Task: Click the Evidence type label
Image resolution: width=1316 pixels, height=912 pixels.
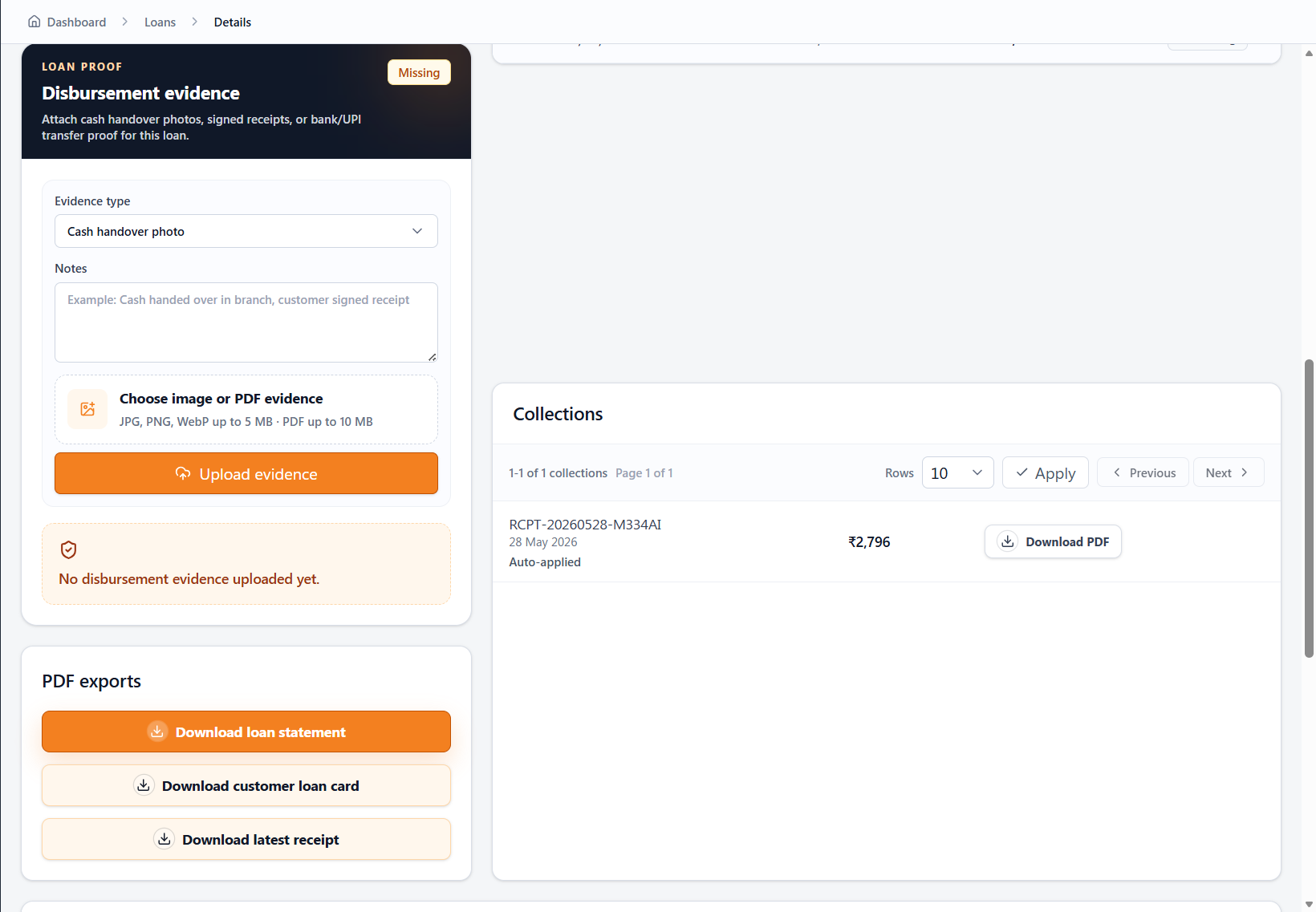Action: pos(92,201)
